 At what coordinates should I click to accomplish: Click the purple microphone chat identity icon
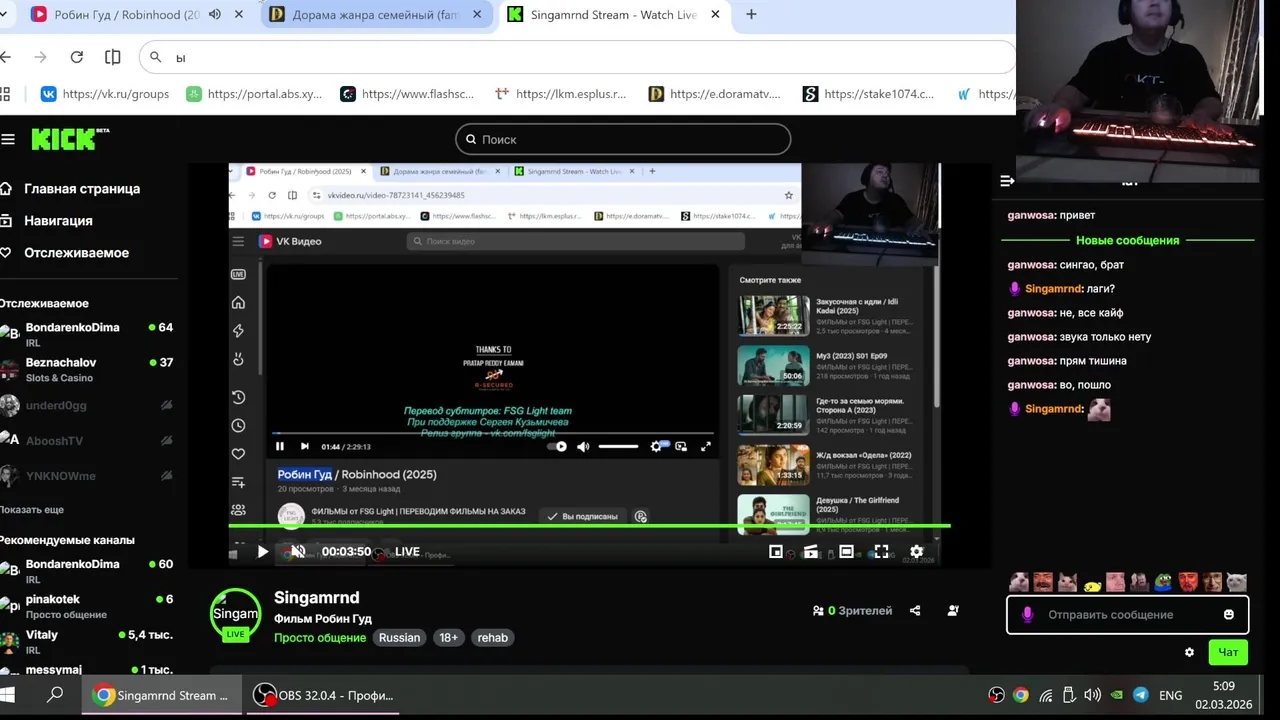coord(1027,615)
